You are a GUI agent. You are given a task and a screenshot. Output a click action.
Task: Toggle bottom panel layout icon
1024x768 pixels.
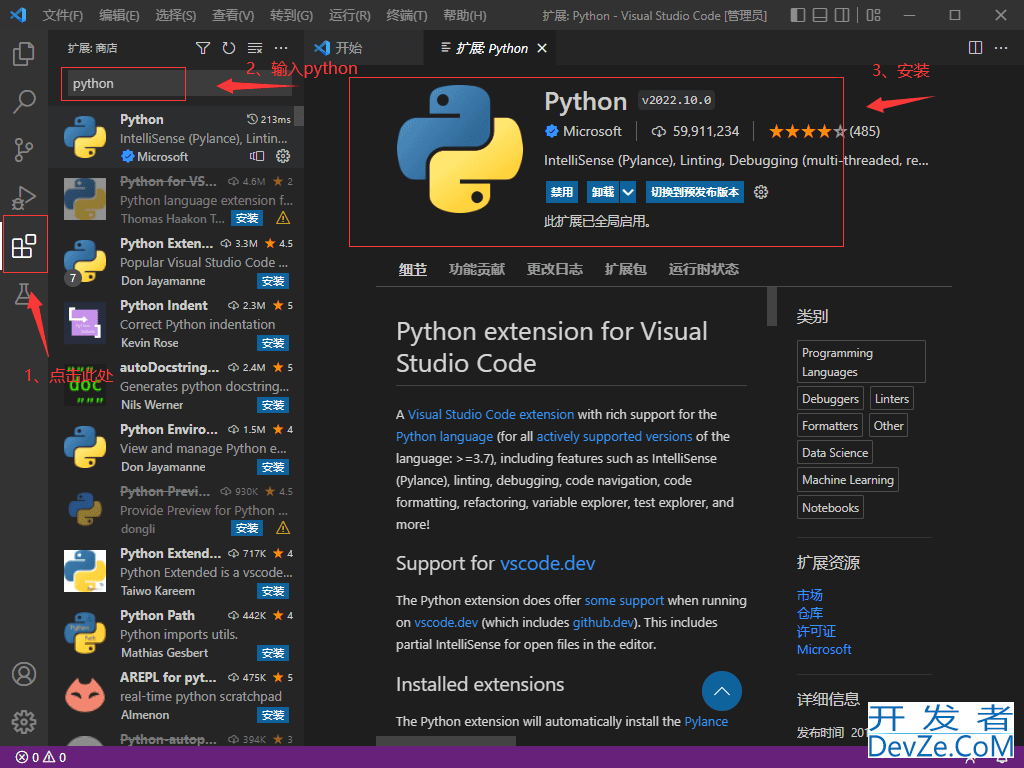(x=820, y=15)
